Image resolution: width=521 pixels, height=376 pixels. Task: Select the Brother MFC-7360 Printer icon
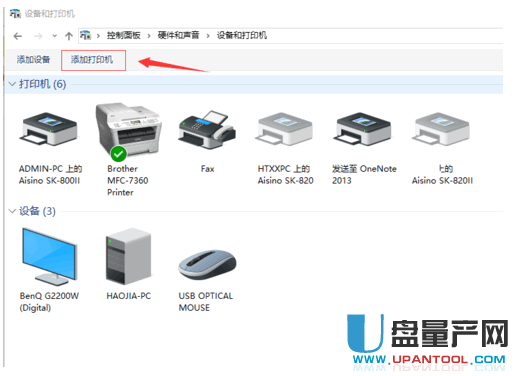(x=128, y=132)
